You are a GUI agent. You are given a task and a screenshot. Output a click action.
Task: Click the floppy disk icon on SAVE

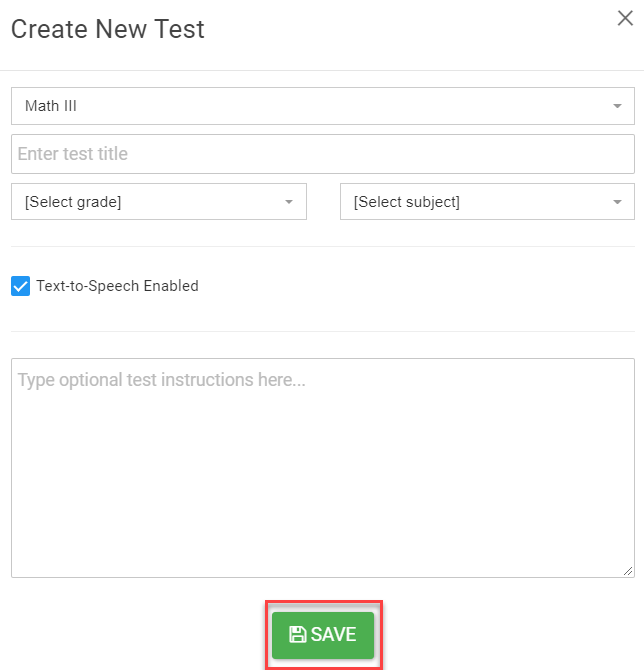297,634
